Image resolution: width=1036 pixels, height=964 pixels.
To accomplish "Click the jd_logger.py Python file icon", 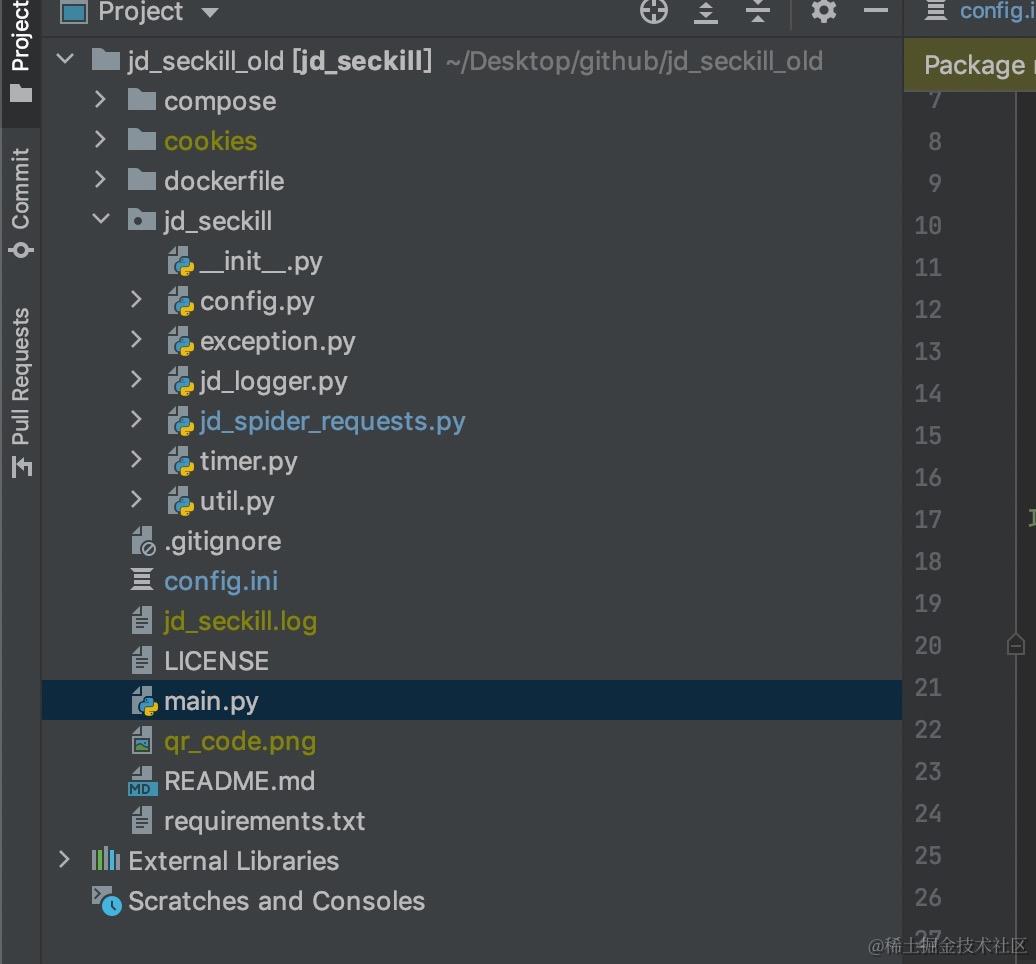I will tap(180, 381).
